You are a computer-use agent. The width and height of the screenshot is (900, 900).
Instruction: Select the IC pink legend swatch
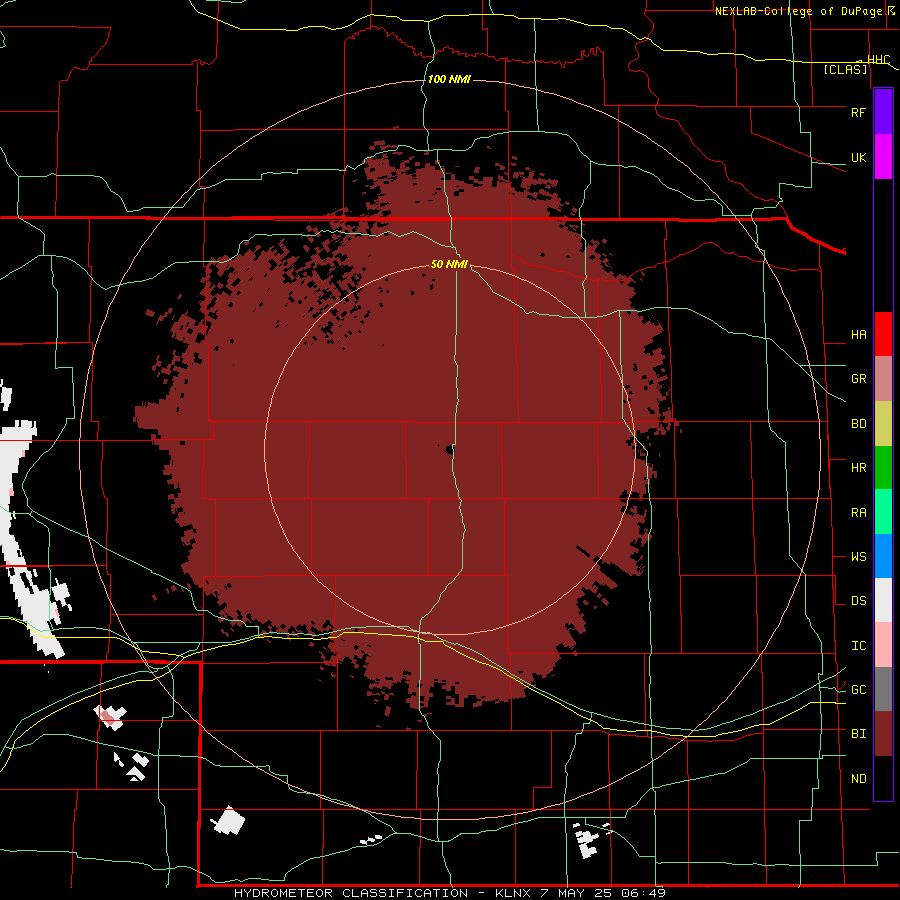(x=883, y=645)
